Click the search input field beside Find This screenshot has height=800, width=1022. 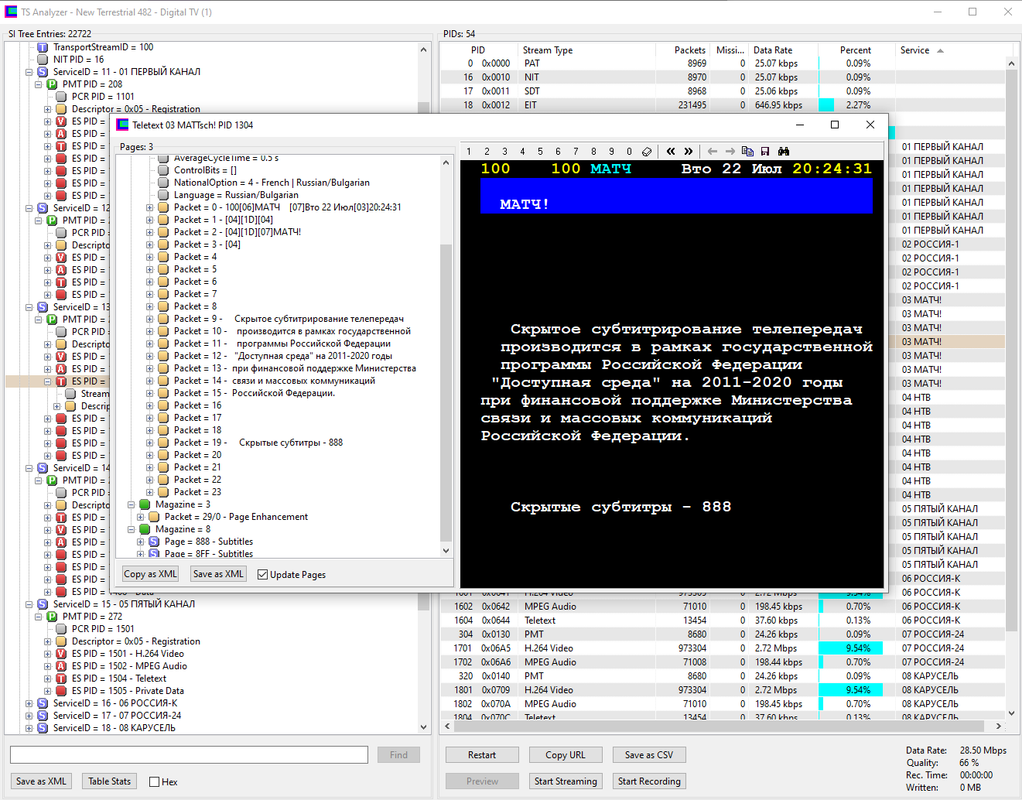click(189, 755)
